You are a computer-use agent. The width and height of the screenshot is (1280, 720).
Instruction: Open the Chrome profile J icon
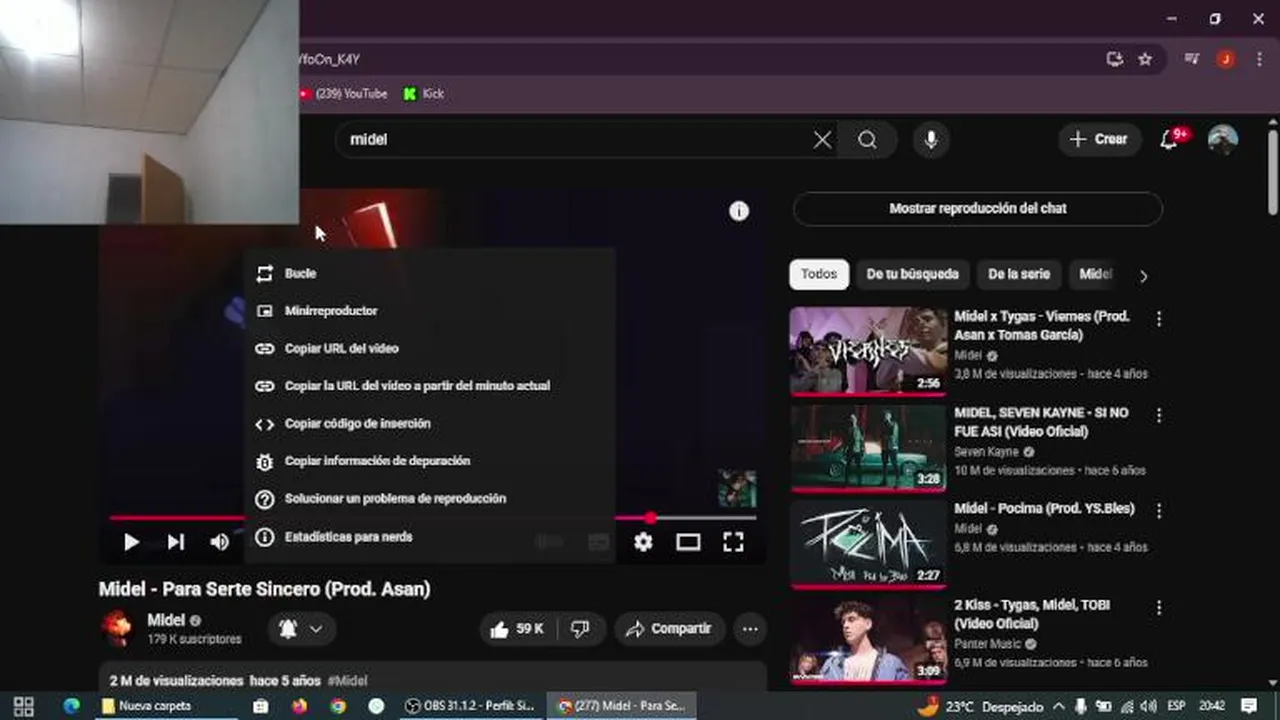coord(1225,59)
